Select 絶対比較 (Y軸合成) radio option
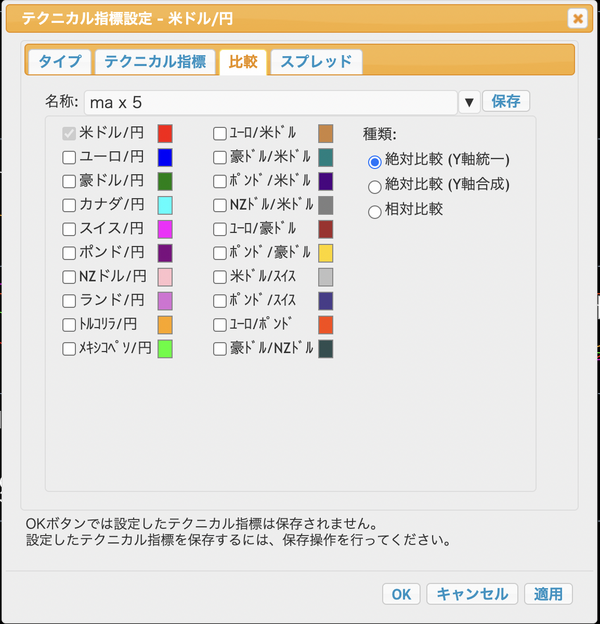The image size is (600, 624). tap(375, 185)
